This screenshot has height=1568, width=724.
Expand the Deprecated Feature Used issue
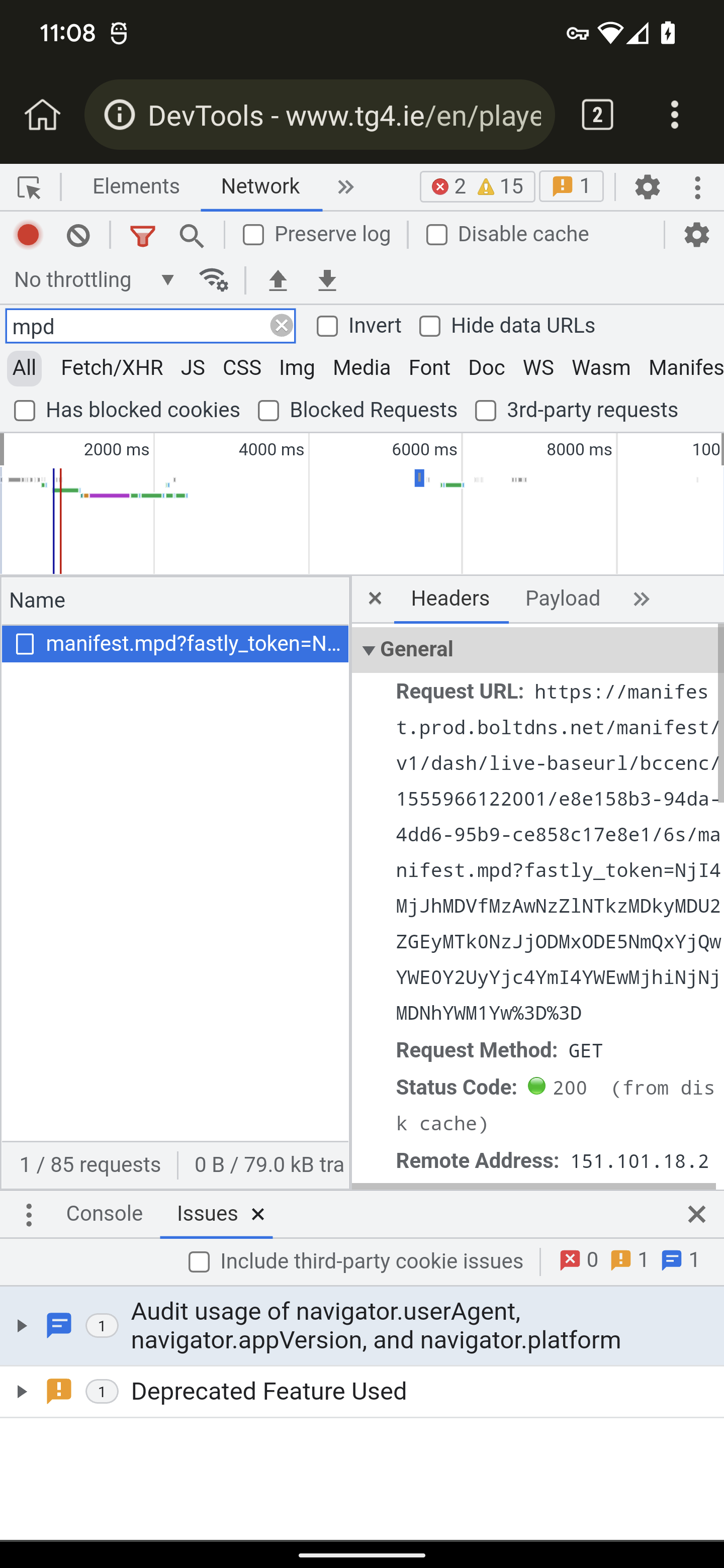pyautogui.click(x=21, y=1392)
